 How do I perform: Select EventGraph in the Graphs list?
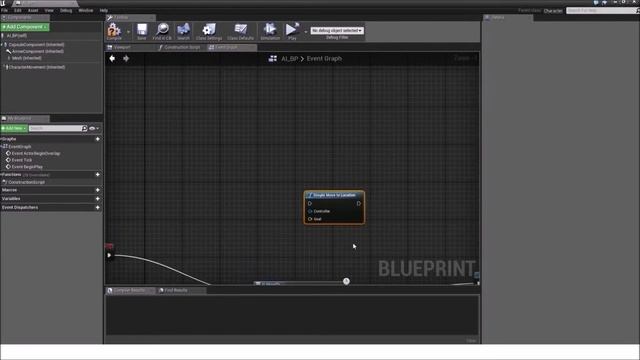pyautogui.click(x=20, y=147)
